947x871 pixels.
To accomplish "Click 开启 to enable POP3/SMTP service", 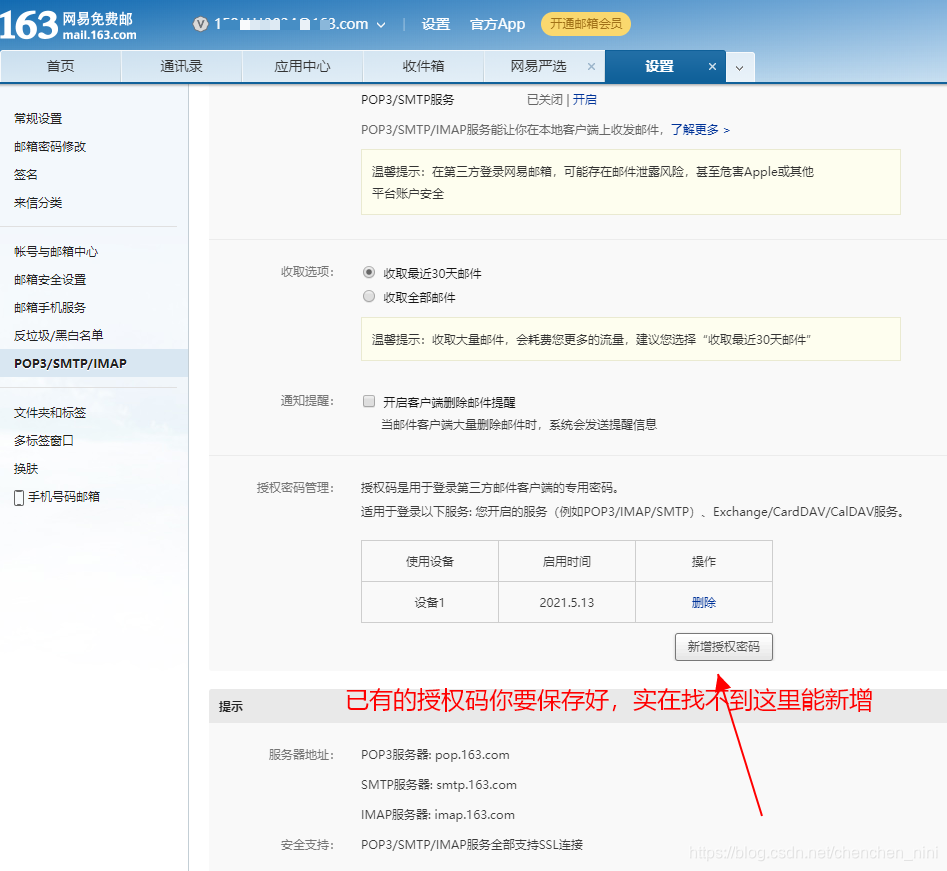I will click(x=585, y=99).
